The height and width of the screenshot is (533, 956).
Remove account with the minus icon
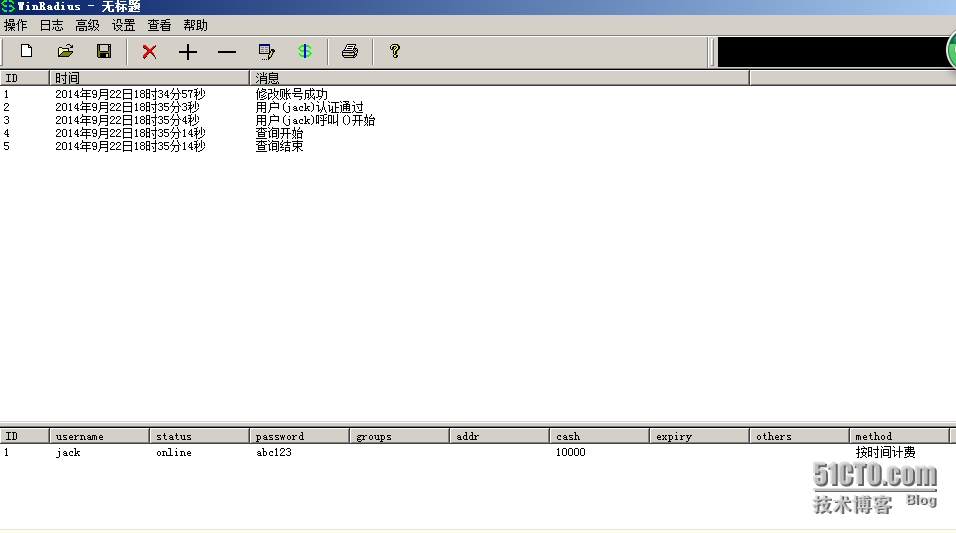point(227,52)
